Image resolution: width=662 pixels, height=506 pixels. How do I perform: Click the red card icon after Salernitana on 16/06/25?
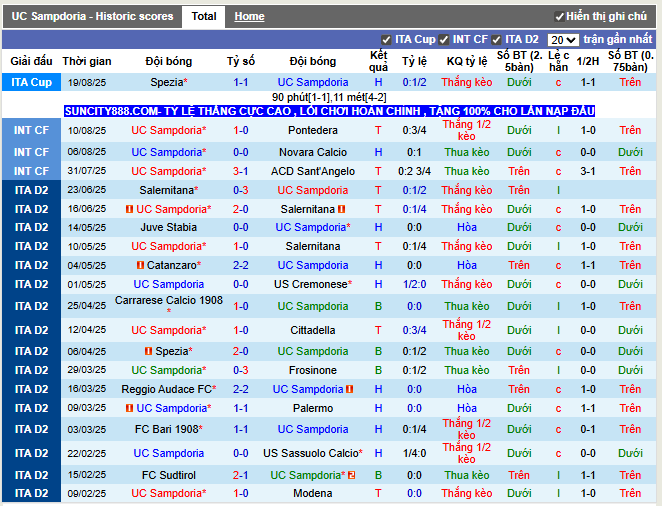[x=342, y=209]
